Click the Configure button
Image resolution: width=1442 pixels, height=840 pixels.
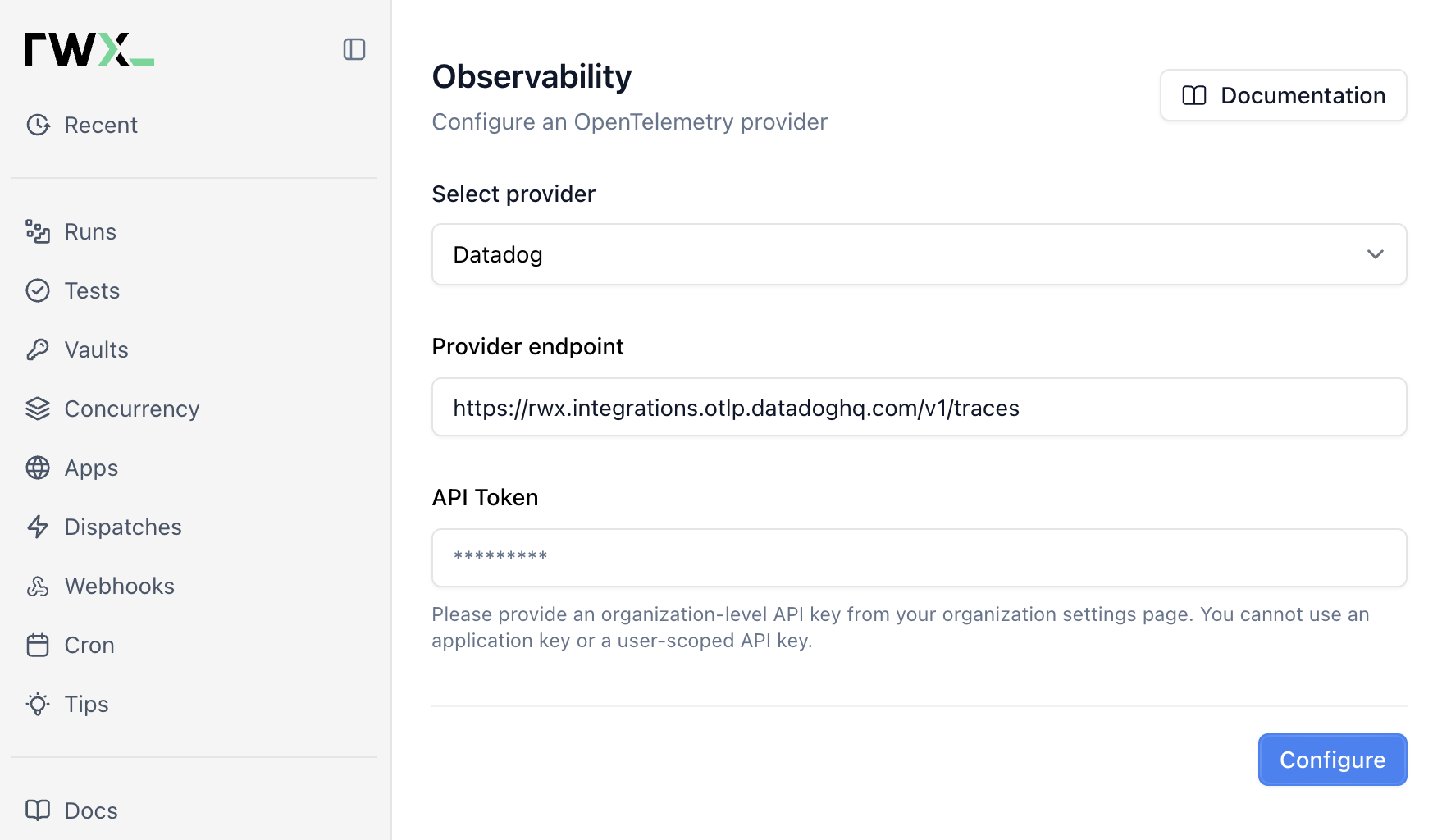pos(1332,760)
